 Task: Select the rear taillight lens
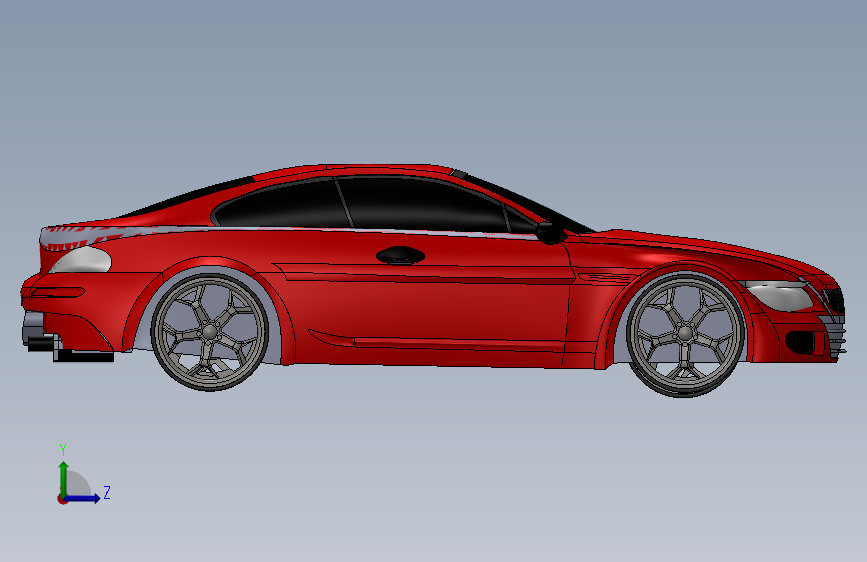(81, 259)
